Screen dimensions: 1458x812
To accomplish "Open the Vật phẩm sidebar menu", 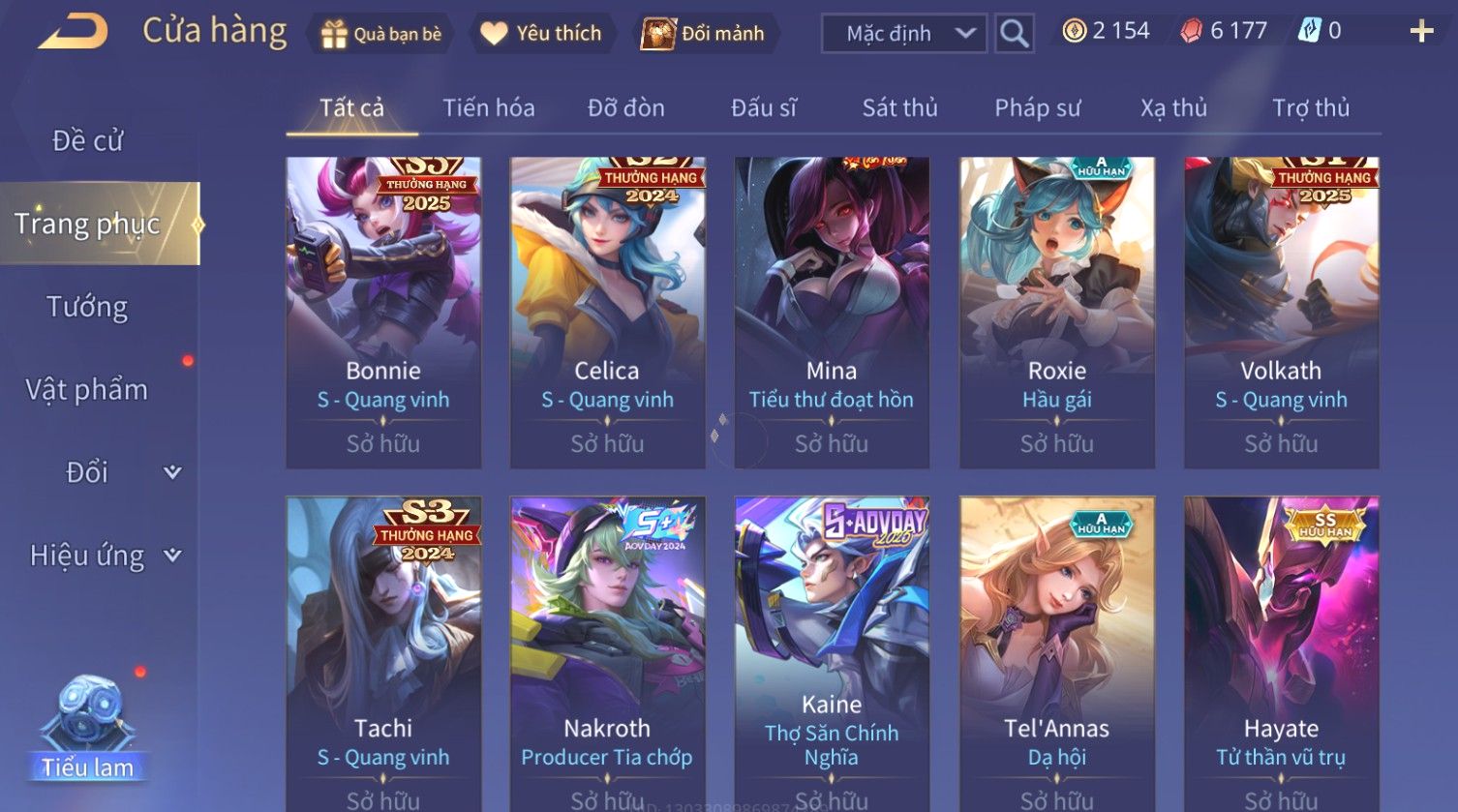I will click(x=87, y=390).
